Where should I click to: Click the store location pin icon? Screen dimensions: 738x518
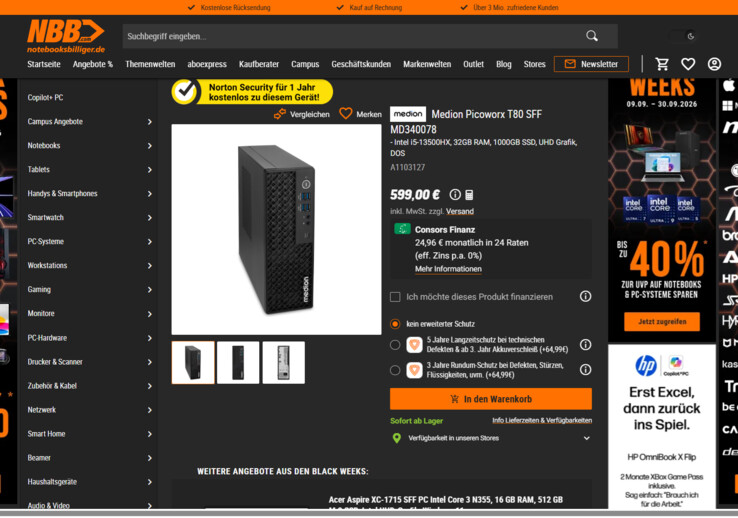[x=397, y=438]
